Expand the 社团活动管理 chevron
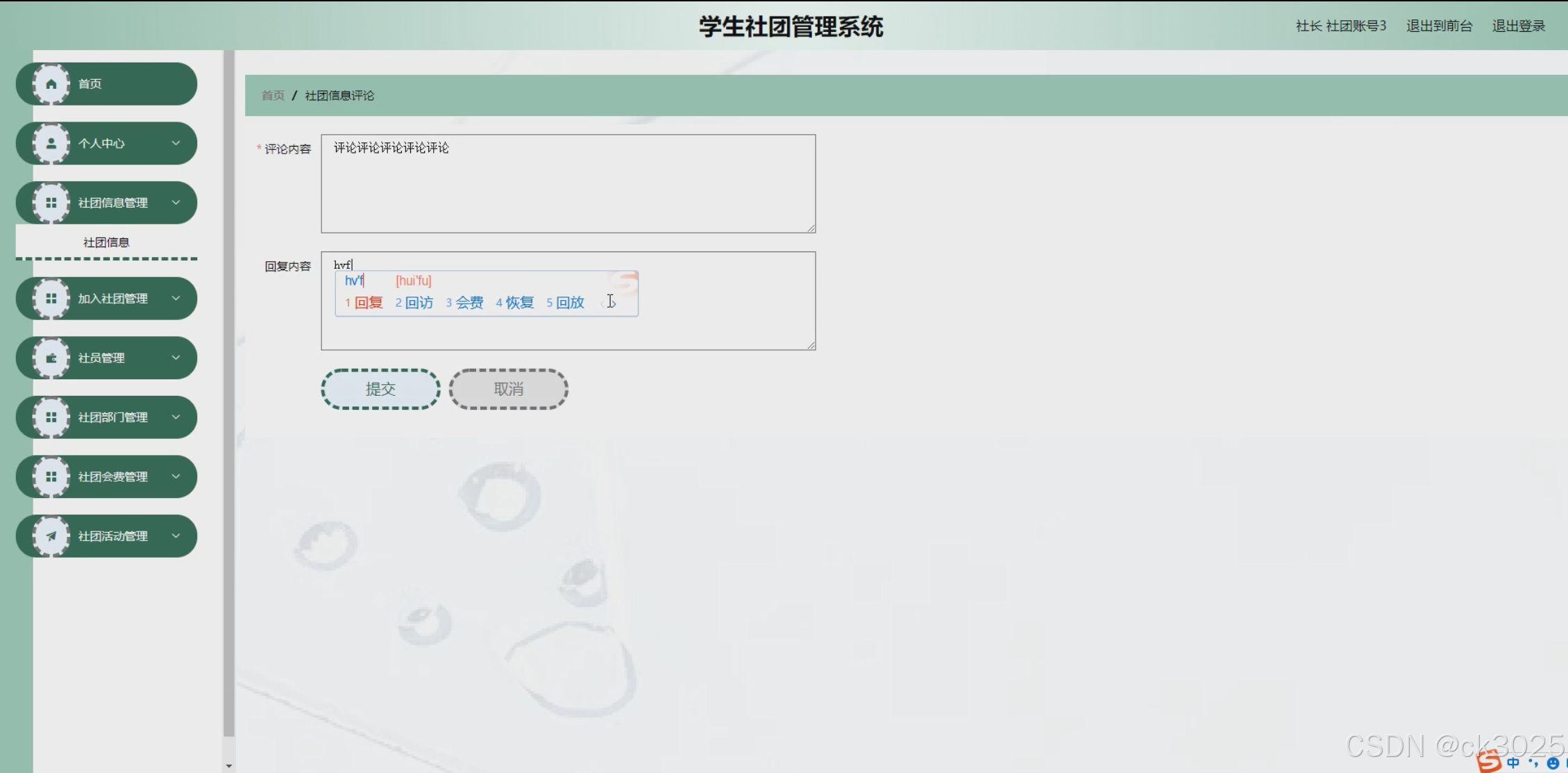Screen dimensions: 1568x773 [x=176, y=536]
